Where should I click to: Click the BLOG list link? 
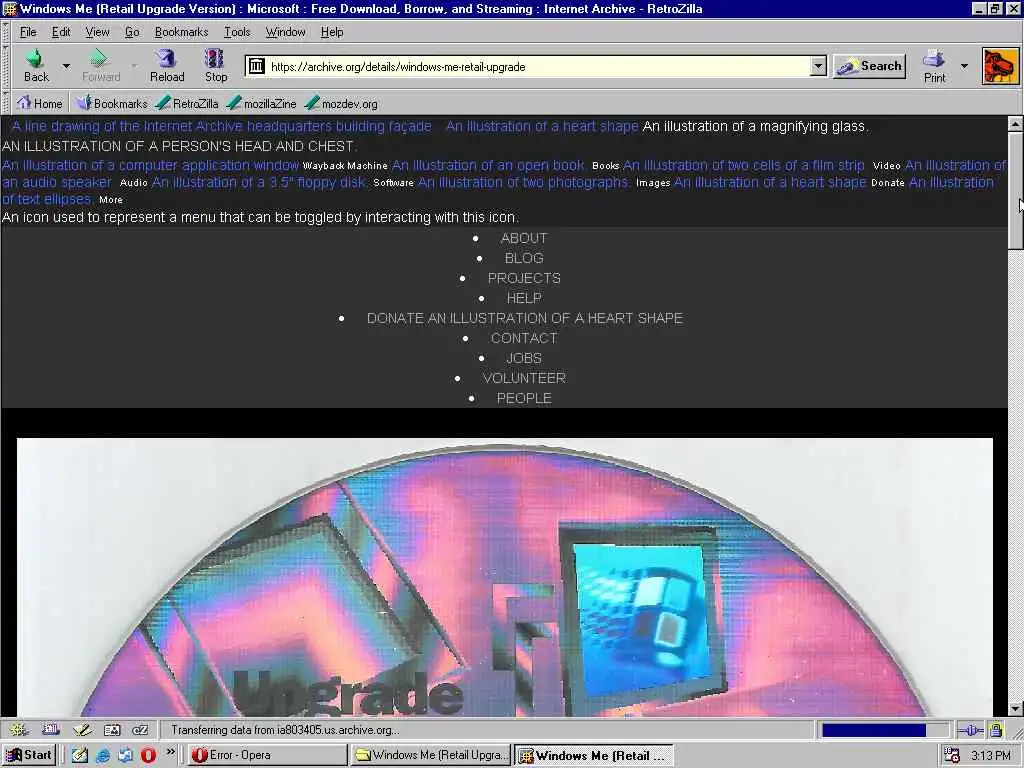(x=524, y=259)
